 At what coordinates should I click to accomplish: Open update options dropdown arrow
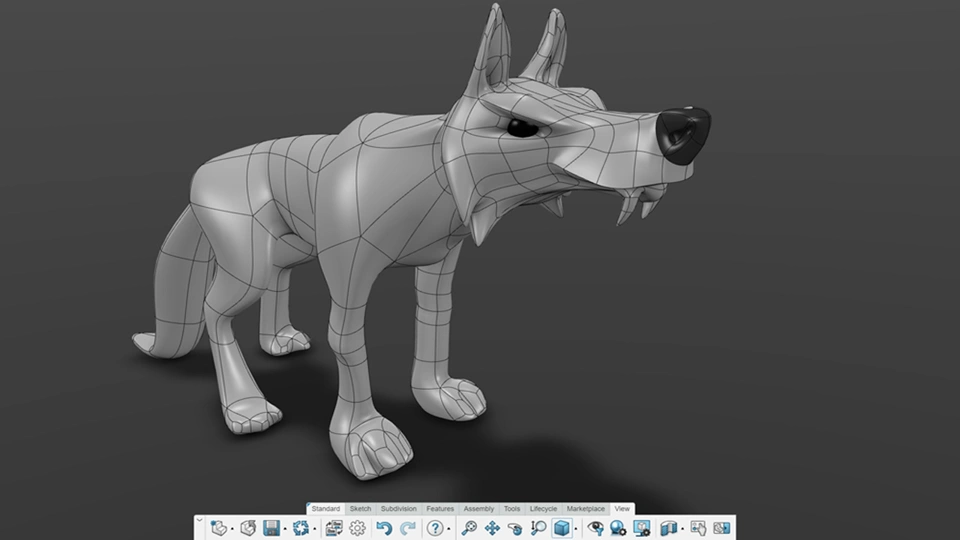(x=315, y=529)
